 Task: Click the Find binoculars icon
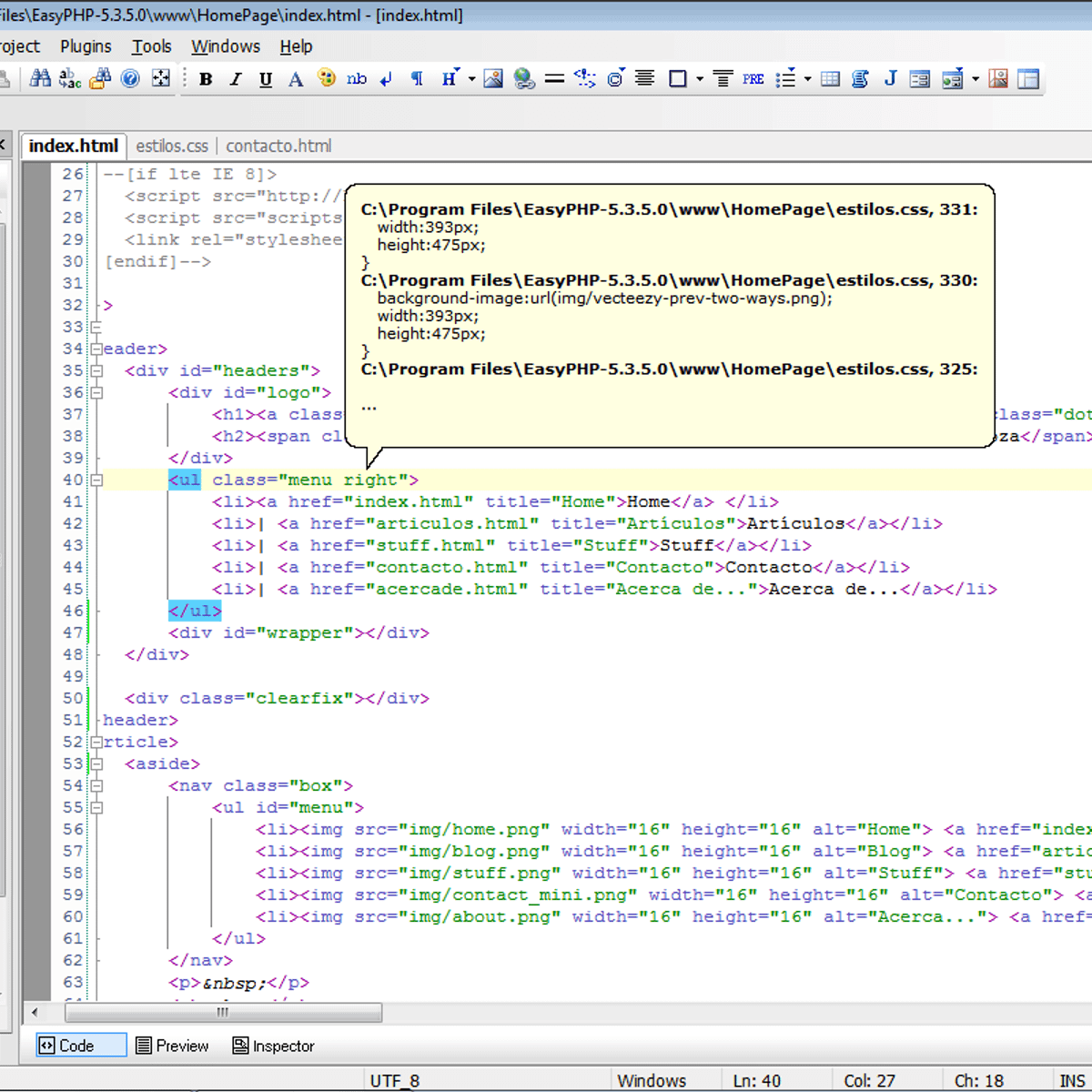pos(40,79)
